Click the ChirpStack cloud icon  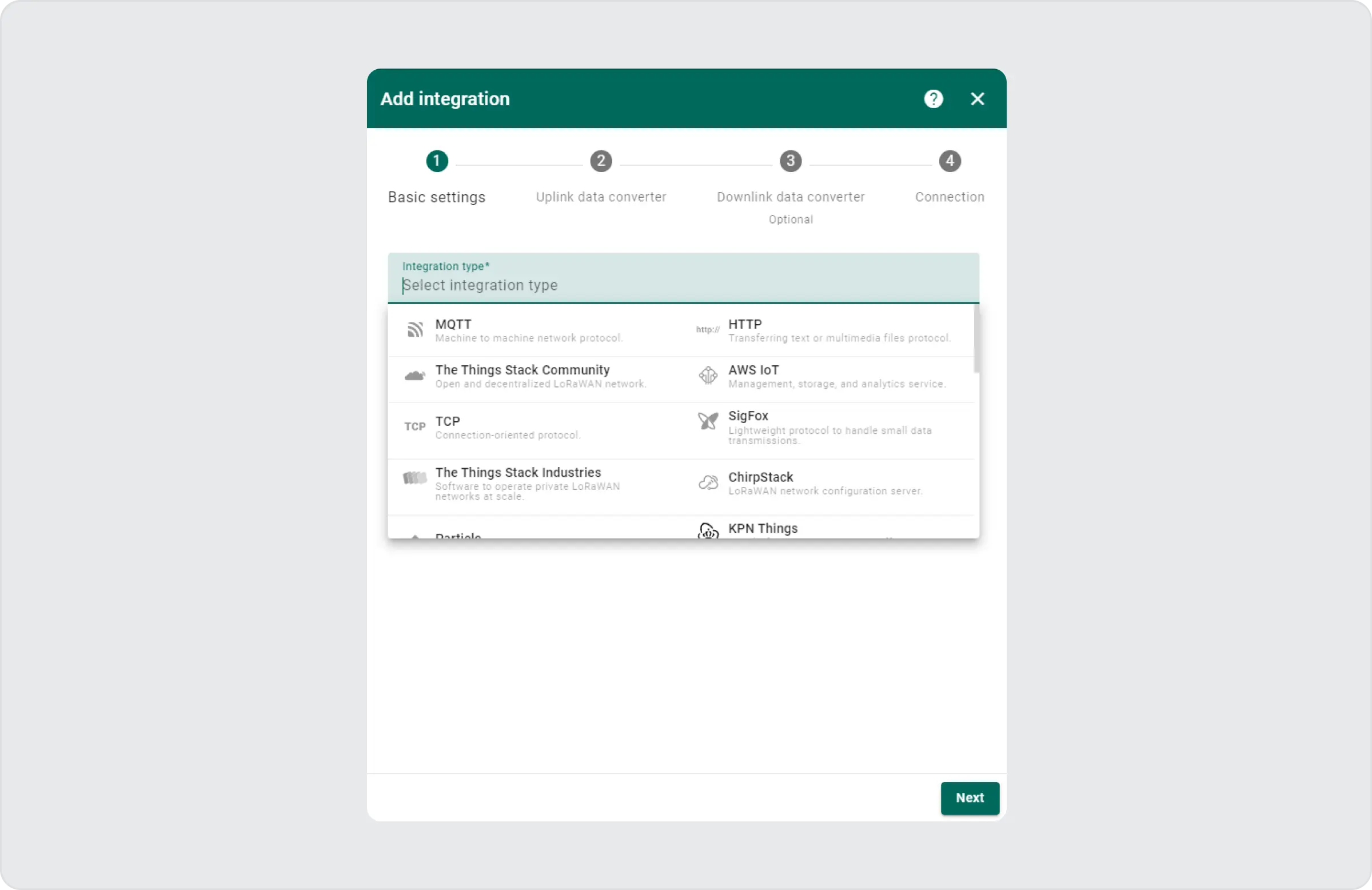click(707, 482)
